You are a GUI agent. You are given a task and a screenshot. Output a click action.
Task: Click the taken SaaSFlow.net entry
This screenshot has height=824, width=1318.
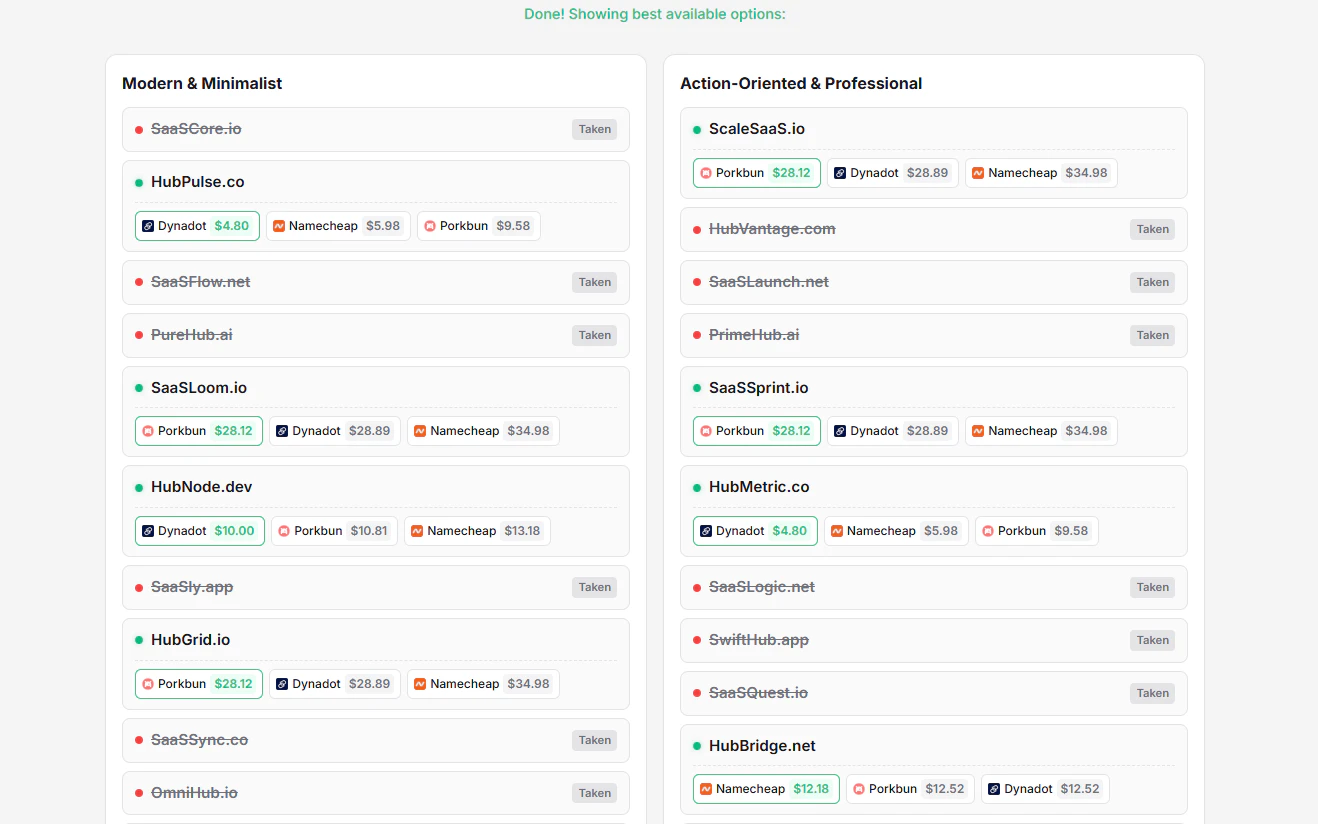point(376,282)
